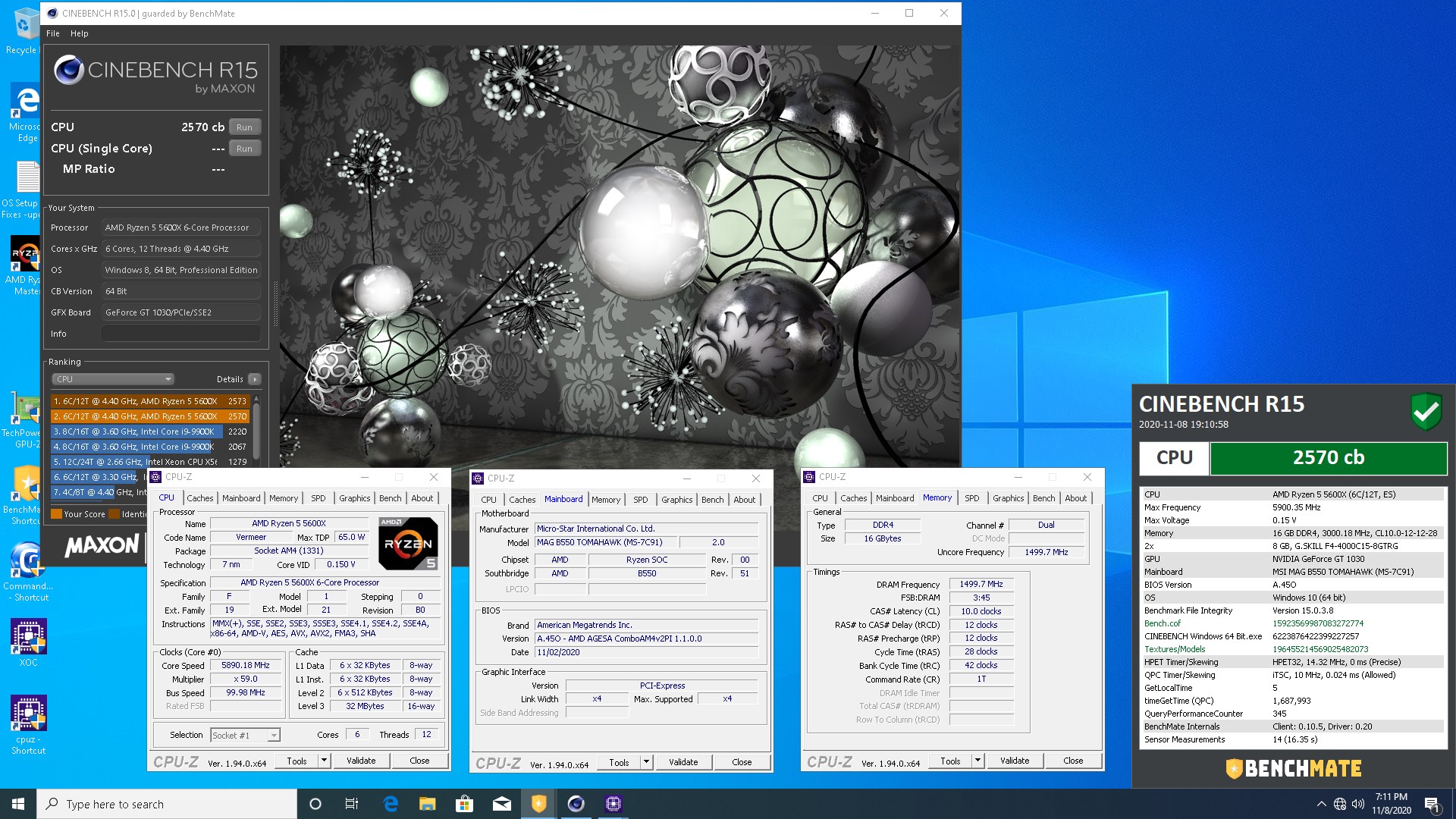Expand Tools arrow in CPU-Z Memory window

tap(977, 761)
